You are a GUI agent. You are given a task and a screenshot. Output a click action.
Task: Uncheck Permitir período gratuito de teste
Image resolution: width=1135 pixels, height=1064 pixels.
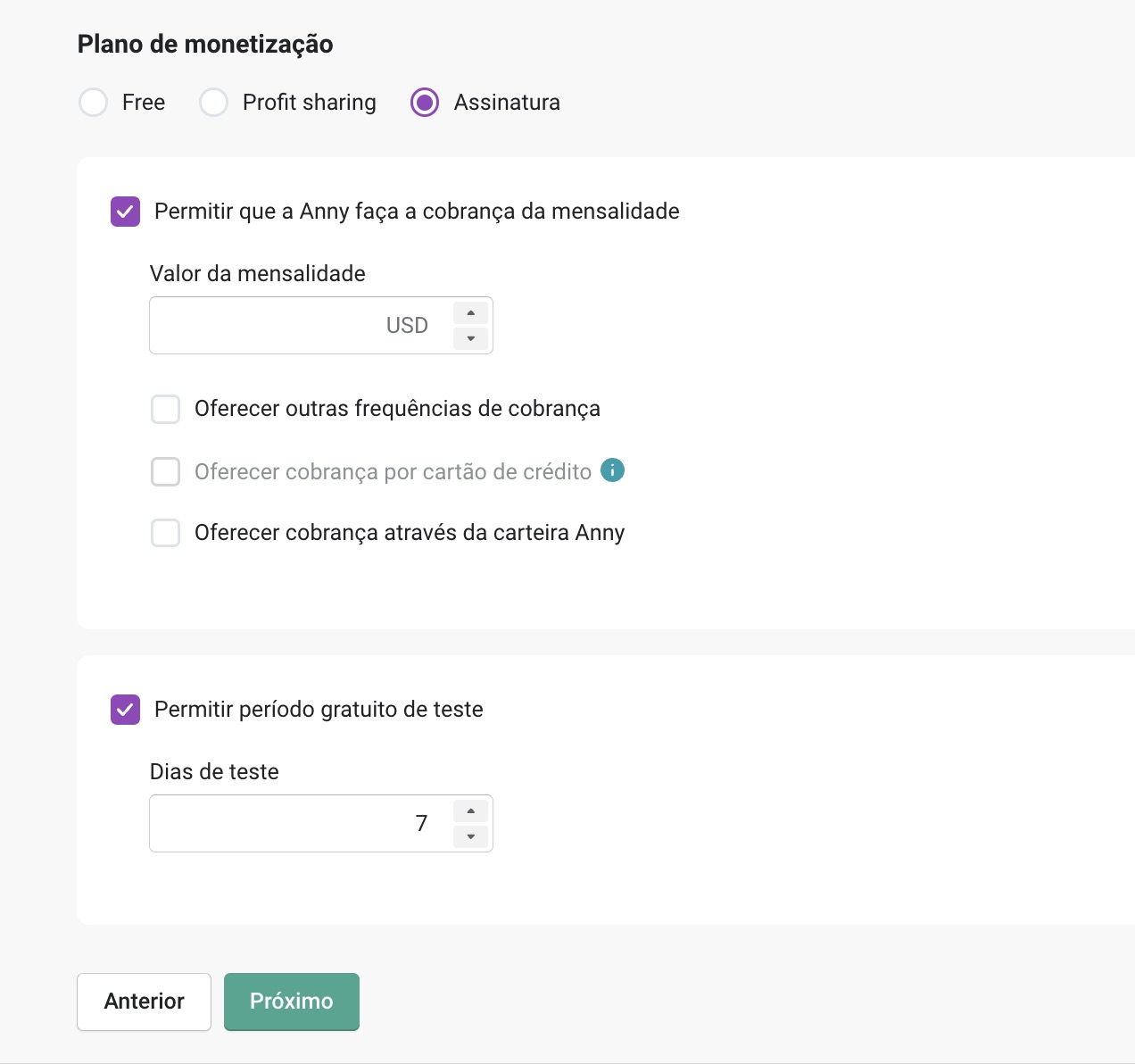(125, 710)
